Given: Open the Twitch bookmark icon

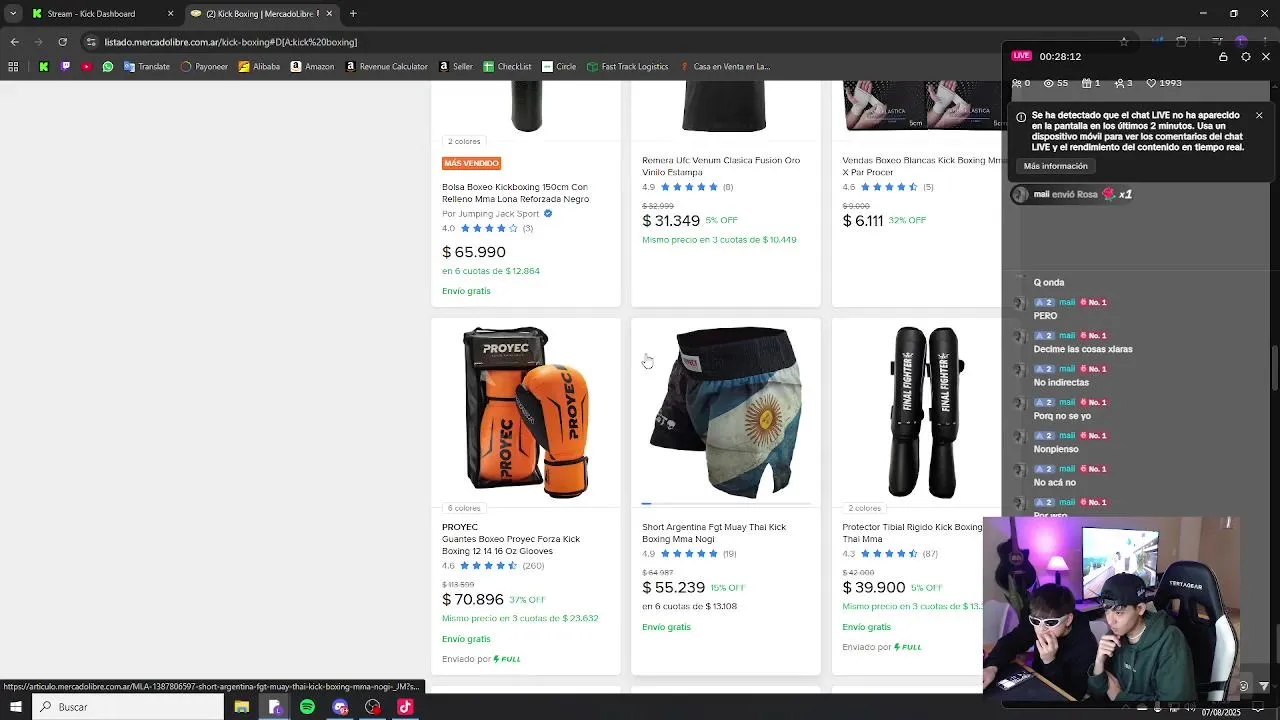Looking at the screenshot, I should (x=65, y=66).
